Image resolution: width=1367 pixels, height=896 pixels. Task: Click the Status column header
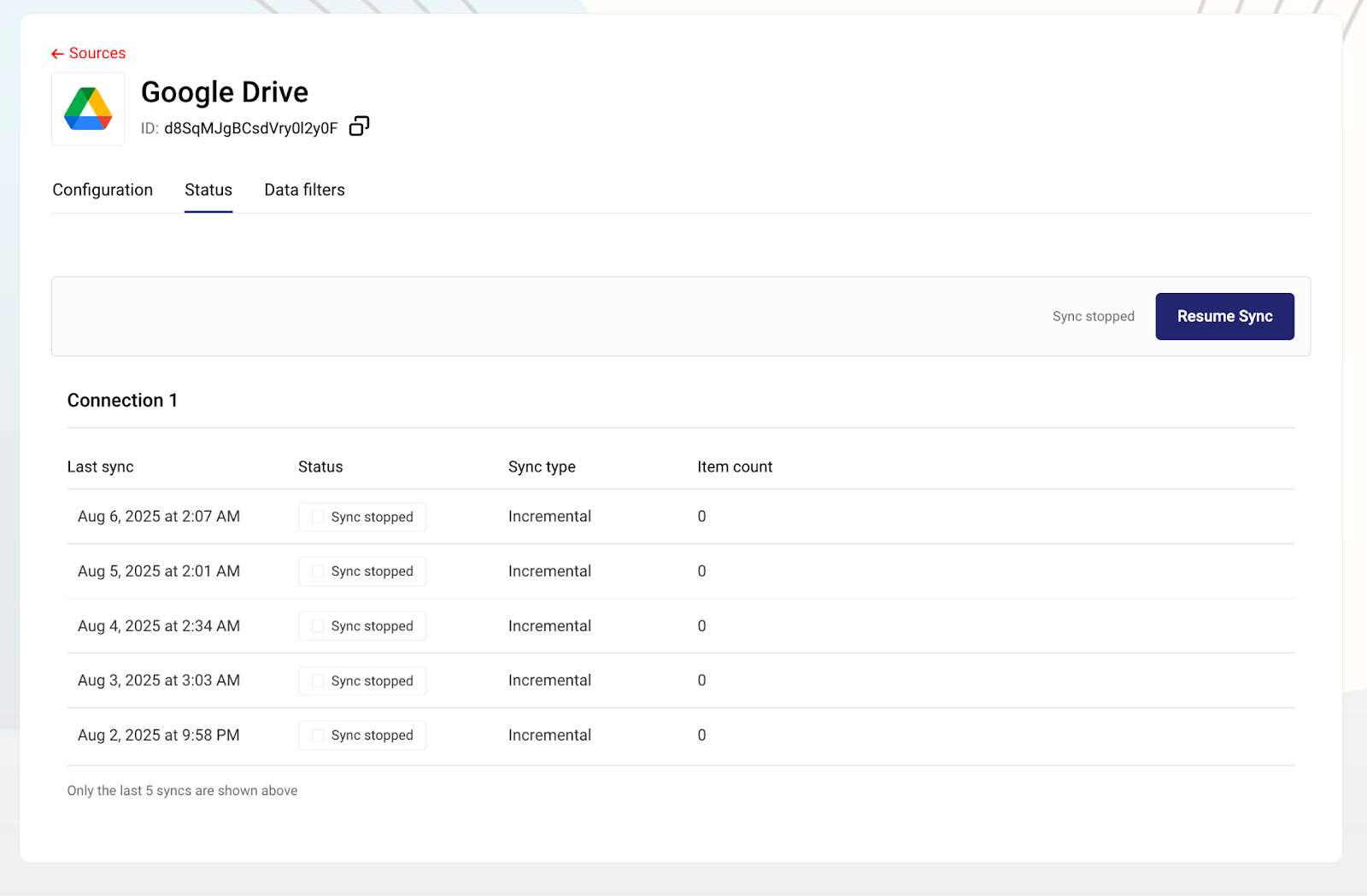[320, 466]
